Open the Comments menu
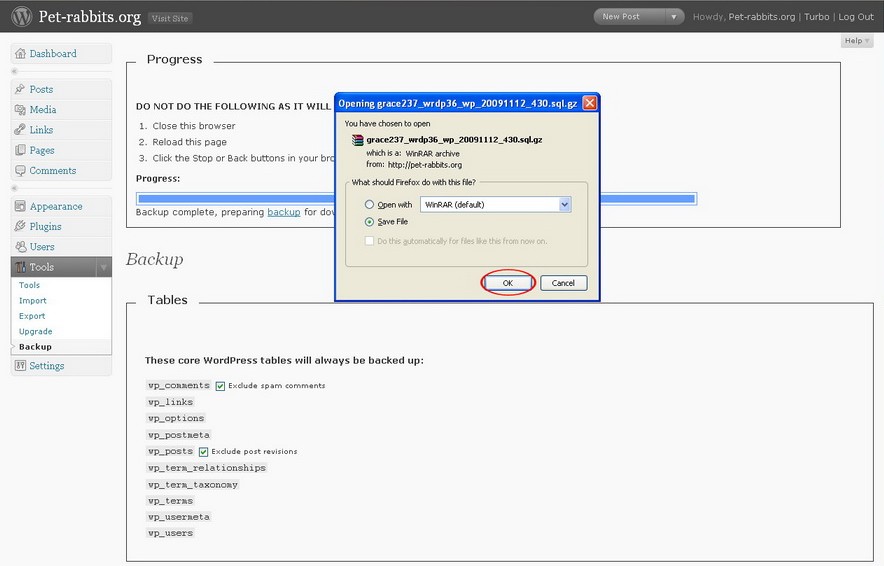Screen dimensions: 884x566 pos(52,170)
